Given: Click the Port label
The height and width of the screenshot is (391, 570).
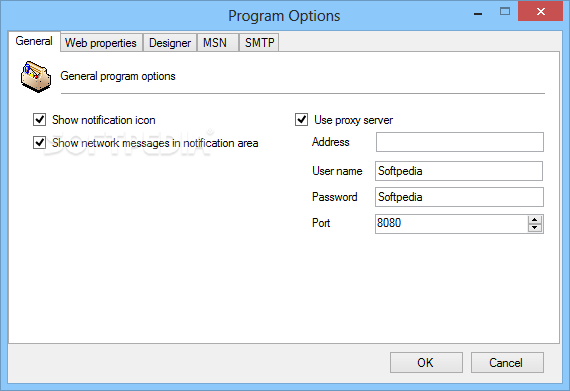Looking at the screenshot, I should [x=321, y=223].
